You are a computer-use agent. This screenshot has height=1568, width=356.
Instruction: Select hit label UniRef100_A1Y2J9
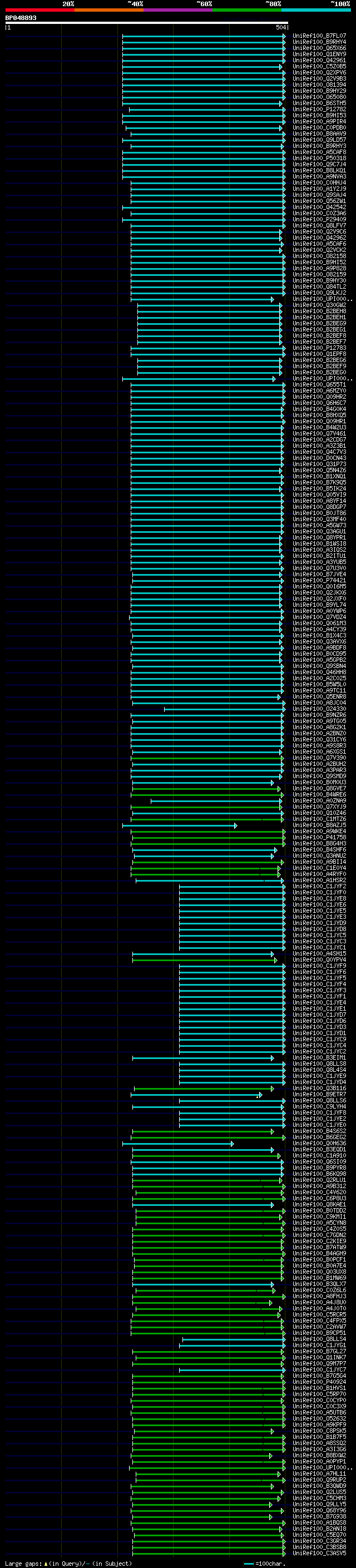pos(319,189)
